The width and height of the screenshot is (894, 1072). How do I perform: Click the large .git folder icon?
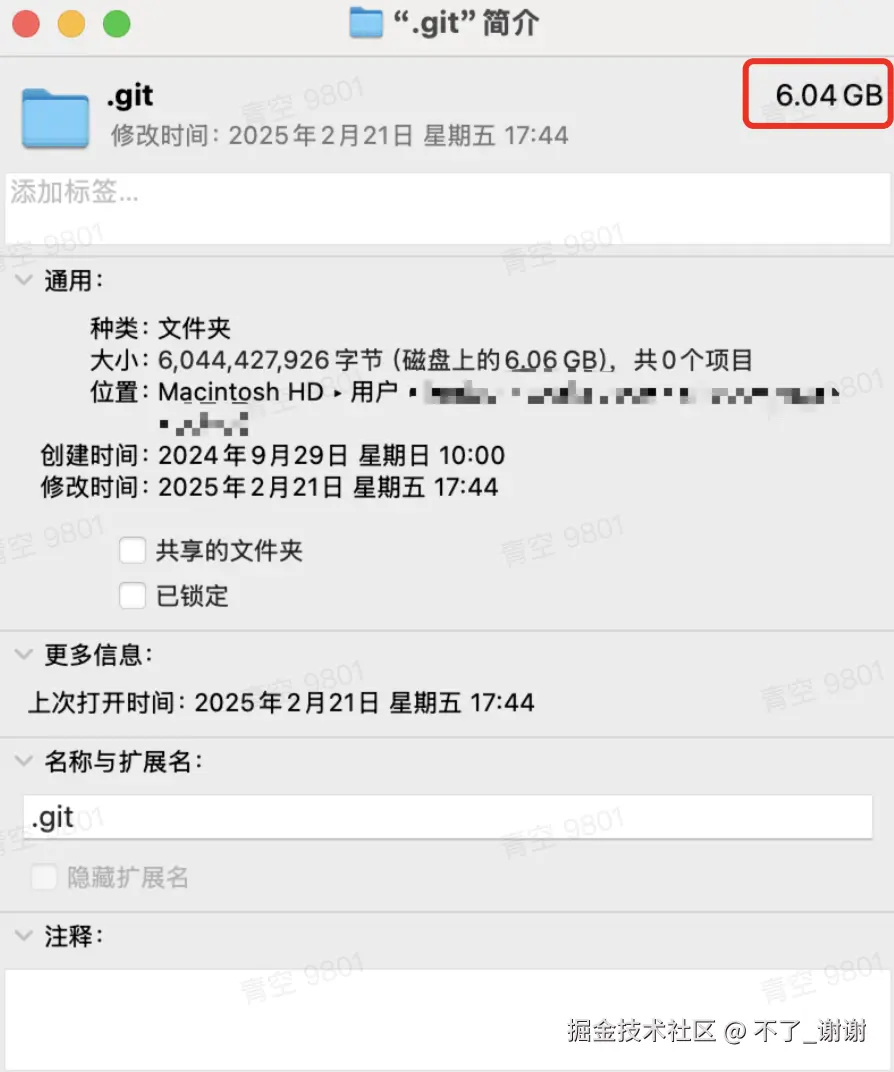[x=55, y=118]
